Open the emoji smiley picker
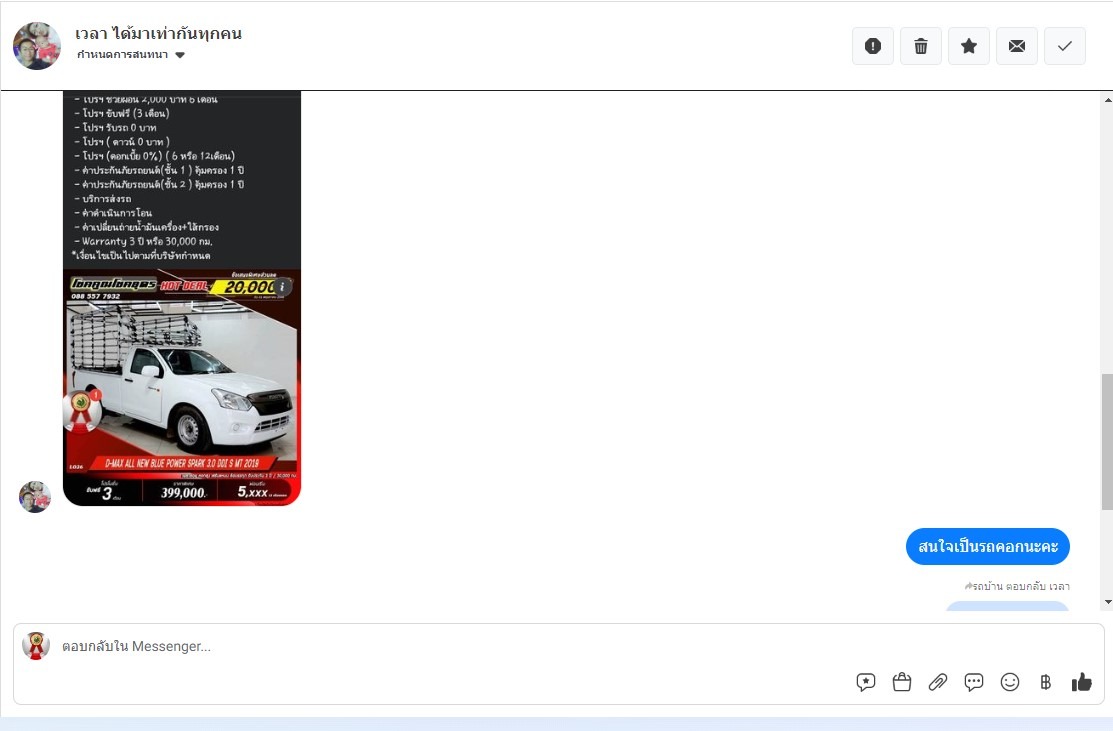 click(1009, 682)
